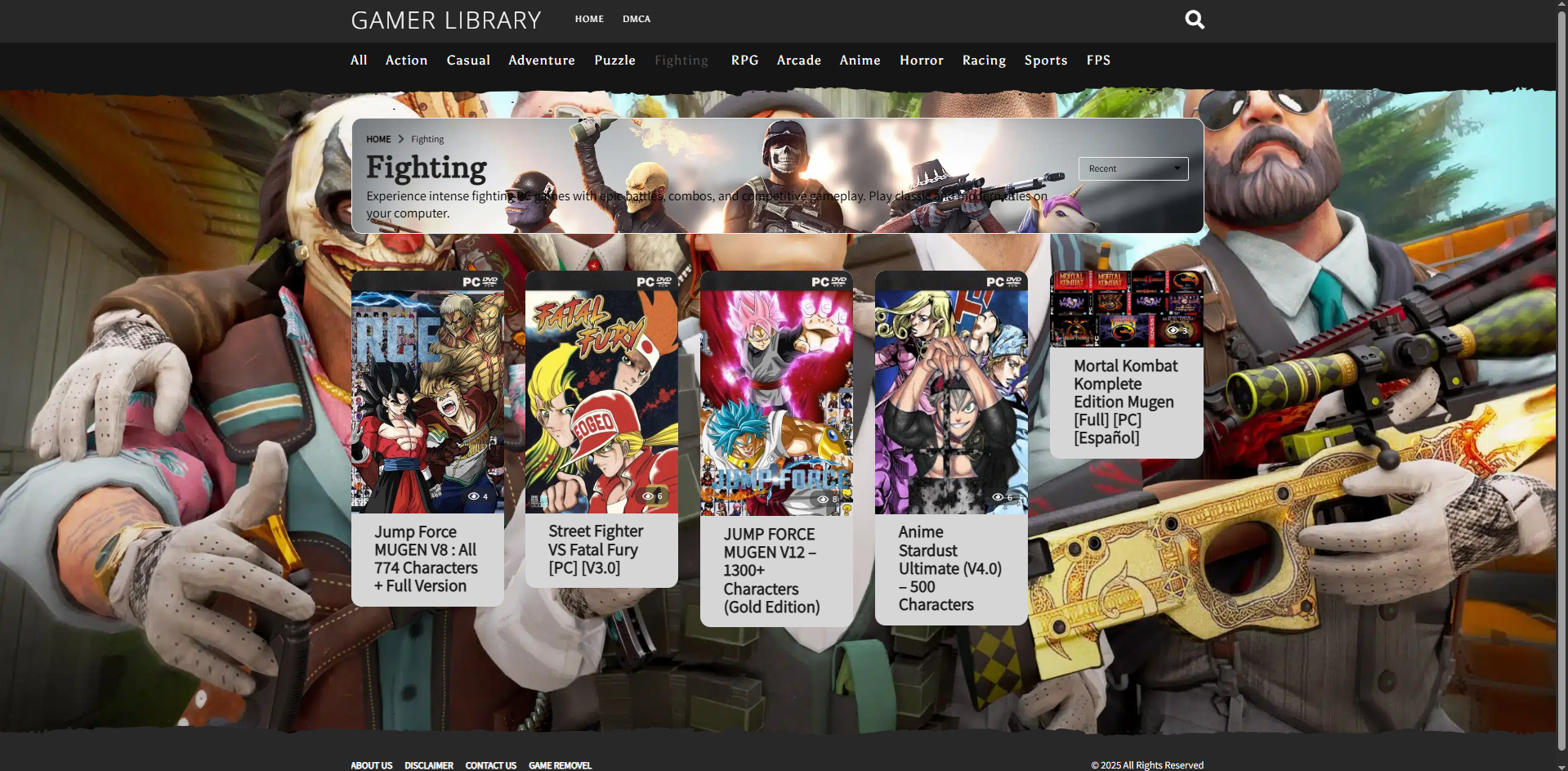Image resolution: width=1568 pixels, height=771 pixels.
Task: Click HOME in the breadcrumb trail
Action: pyautogui.click(x=378, y=140)
